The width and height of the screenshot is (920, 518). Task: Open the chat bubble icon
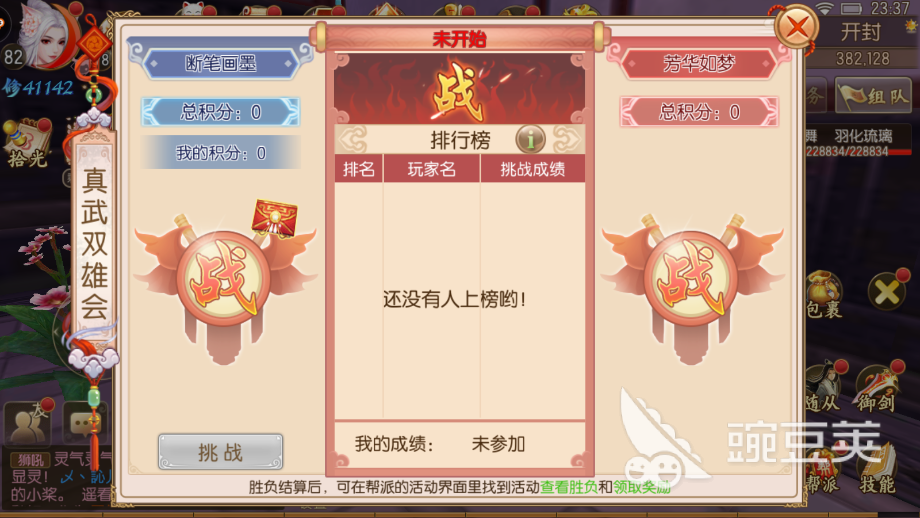click(x=85, y=424)
